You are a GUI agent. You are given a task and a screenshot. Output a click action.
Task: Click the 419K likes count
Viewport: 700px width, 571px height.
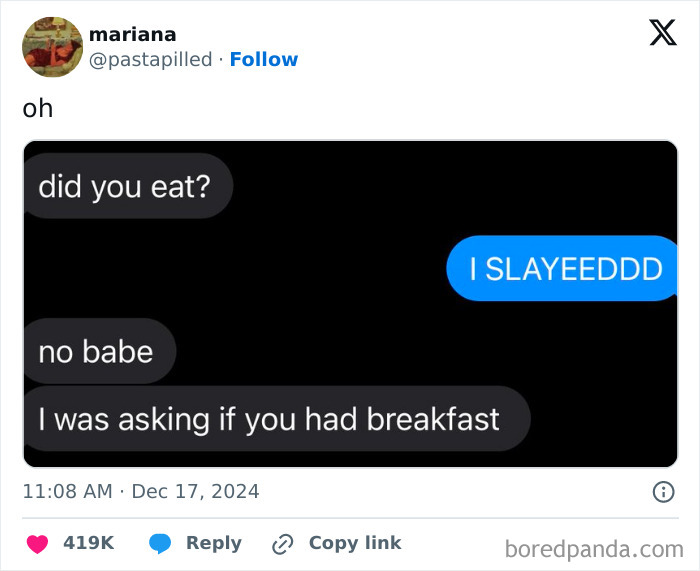coord(88,543)
